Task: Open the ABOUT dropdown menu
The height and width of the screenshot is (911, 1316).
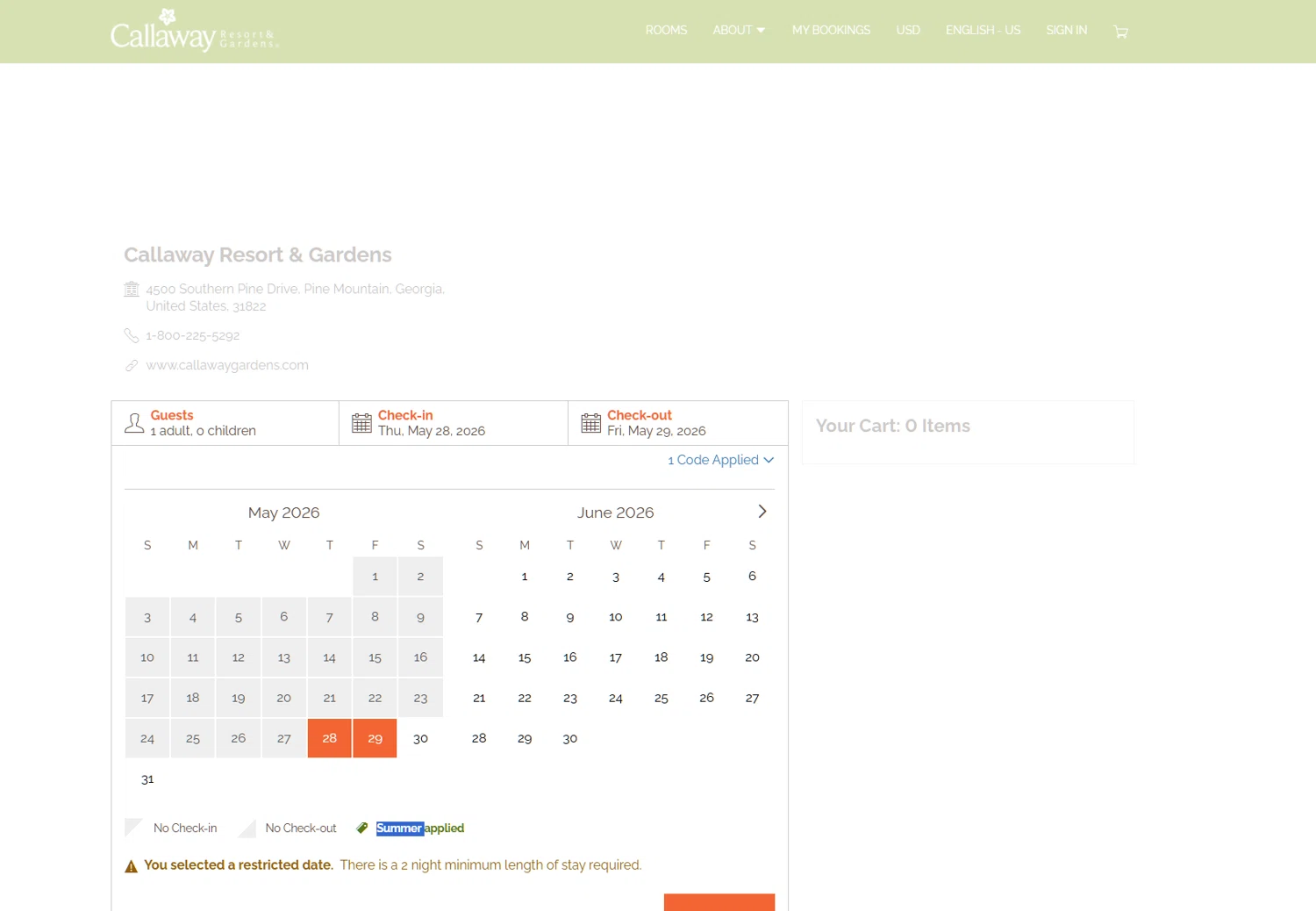Action: pyautogui.click(x=739, y=31)
